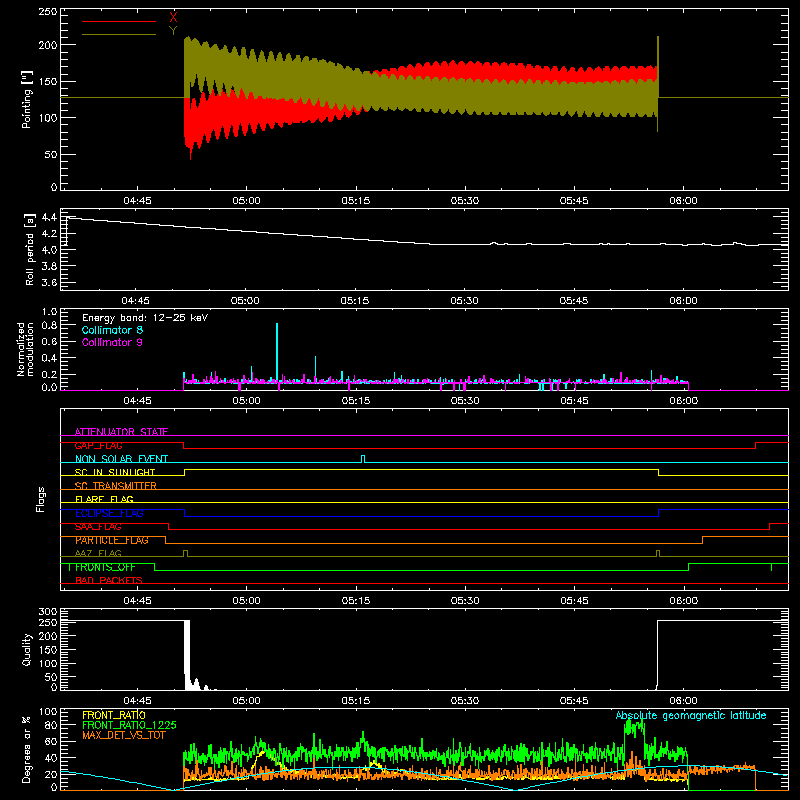This screenshot has width=800, height=800.
Task: Click the 05:15 tick label under Pointing plot
Action: (x=356, y=201)
